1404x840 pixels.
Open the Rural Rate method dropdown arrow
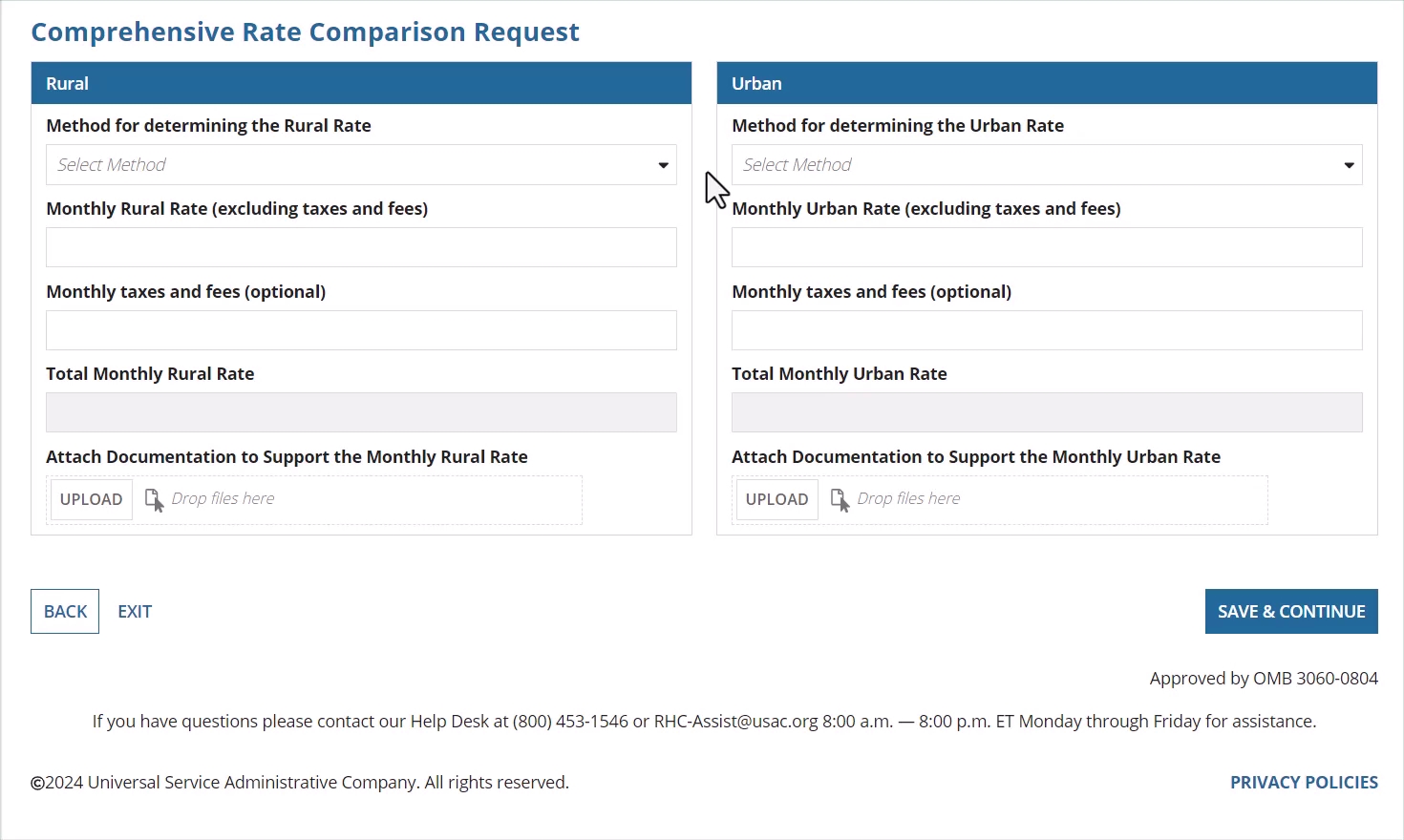click(663, 165)
